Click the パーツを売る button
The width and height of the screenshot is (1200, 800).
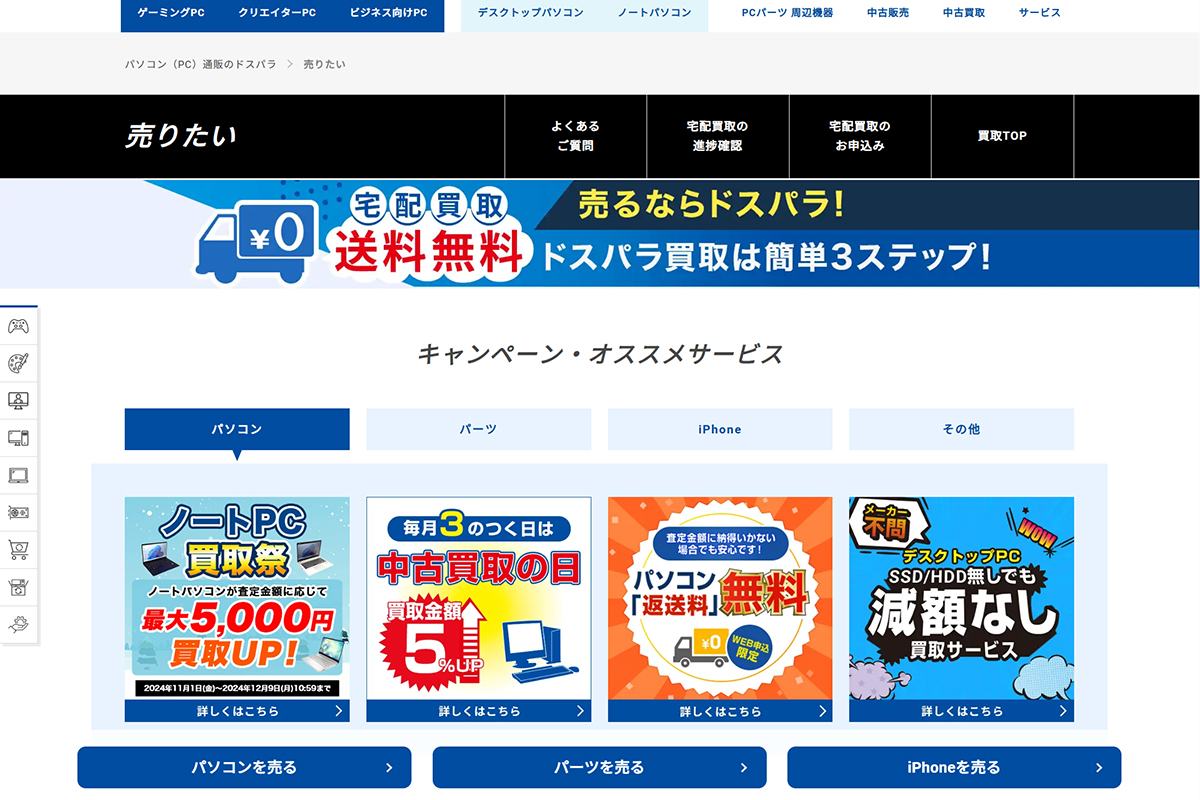[x=599, y=767]
